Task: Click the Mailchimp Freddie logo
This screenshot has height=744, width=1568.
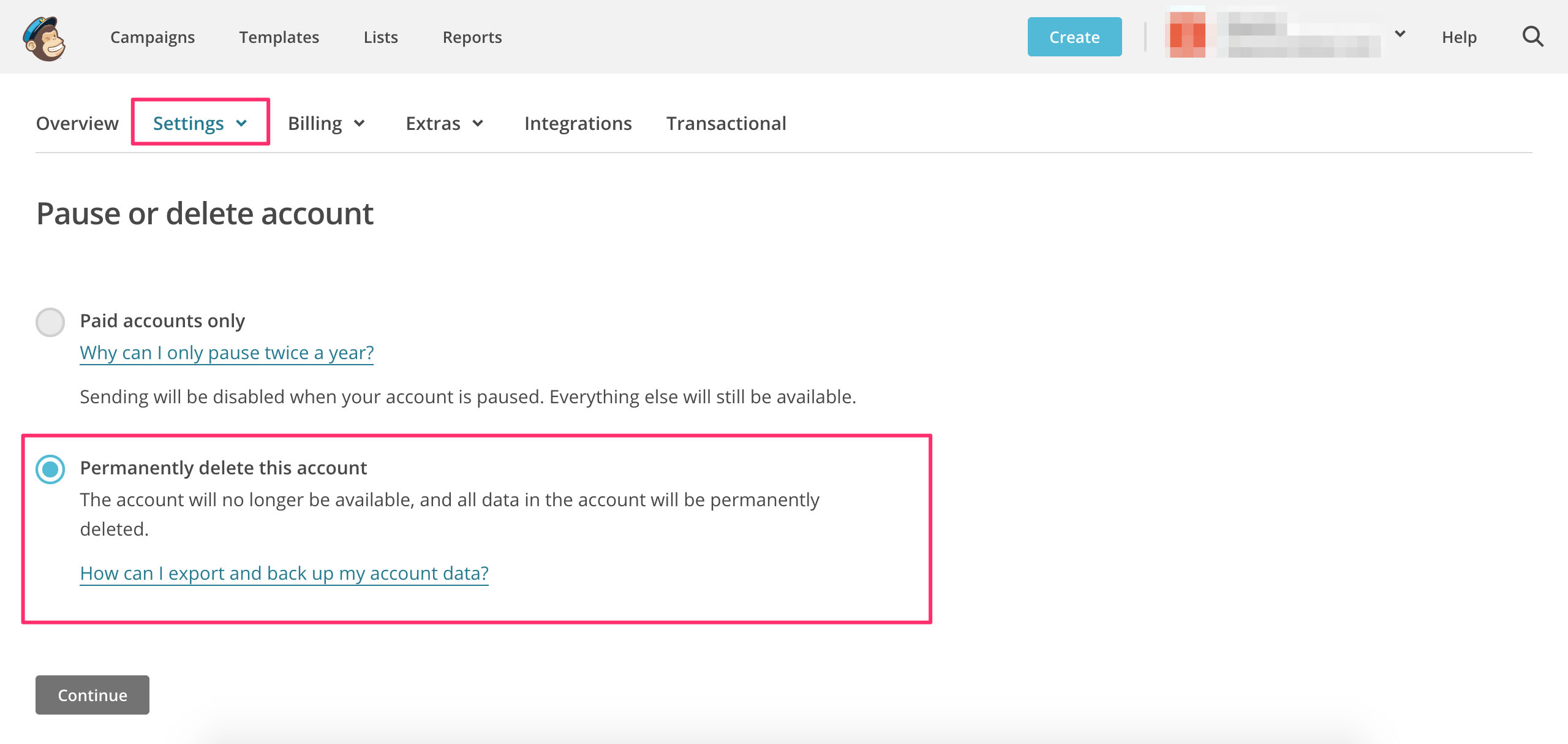Action: pyautogui.click(x=44, y=38)
